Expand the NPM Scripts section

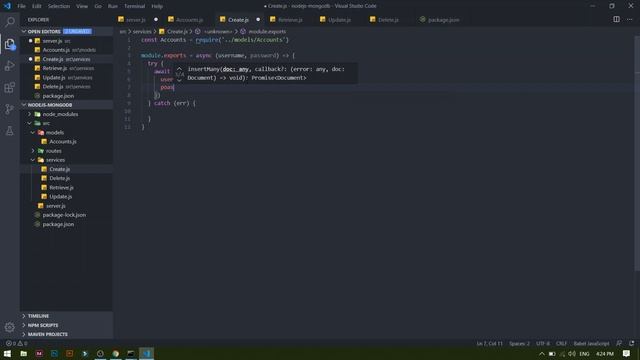tap(67, 325)
